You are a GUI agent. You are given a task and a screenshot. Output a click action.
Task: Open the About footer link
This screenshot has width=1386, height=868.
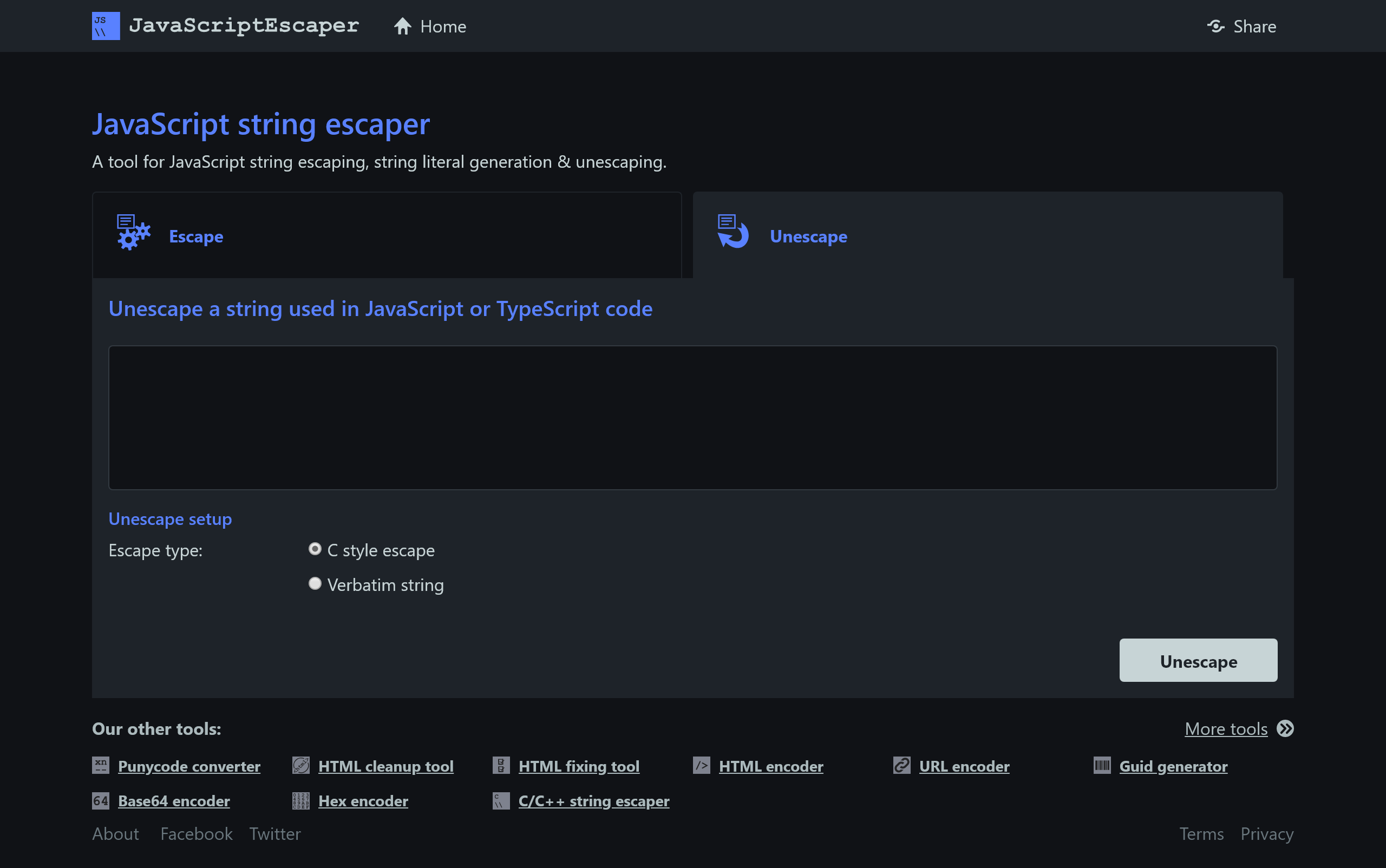115,833
